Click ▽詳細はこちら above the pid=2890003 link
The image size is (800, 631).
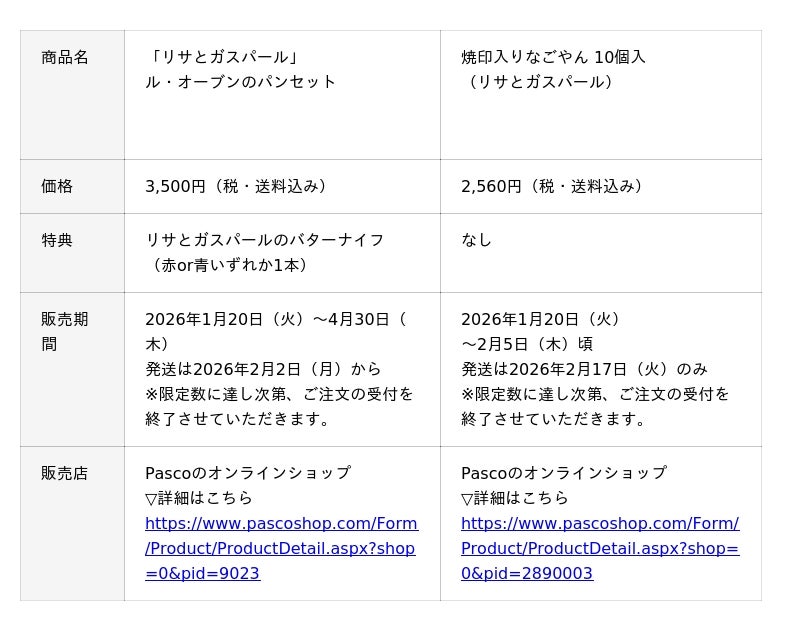pos(515,499)
